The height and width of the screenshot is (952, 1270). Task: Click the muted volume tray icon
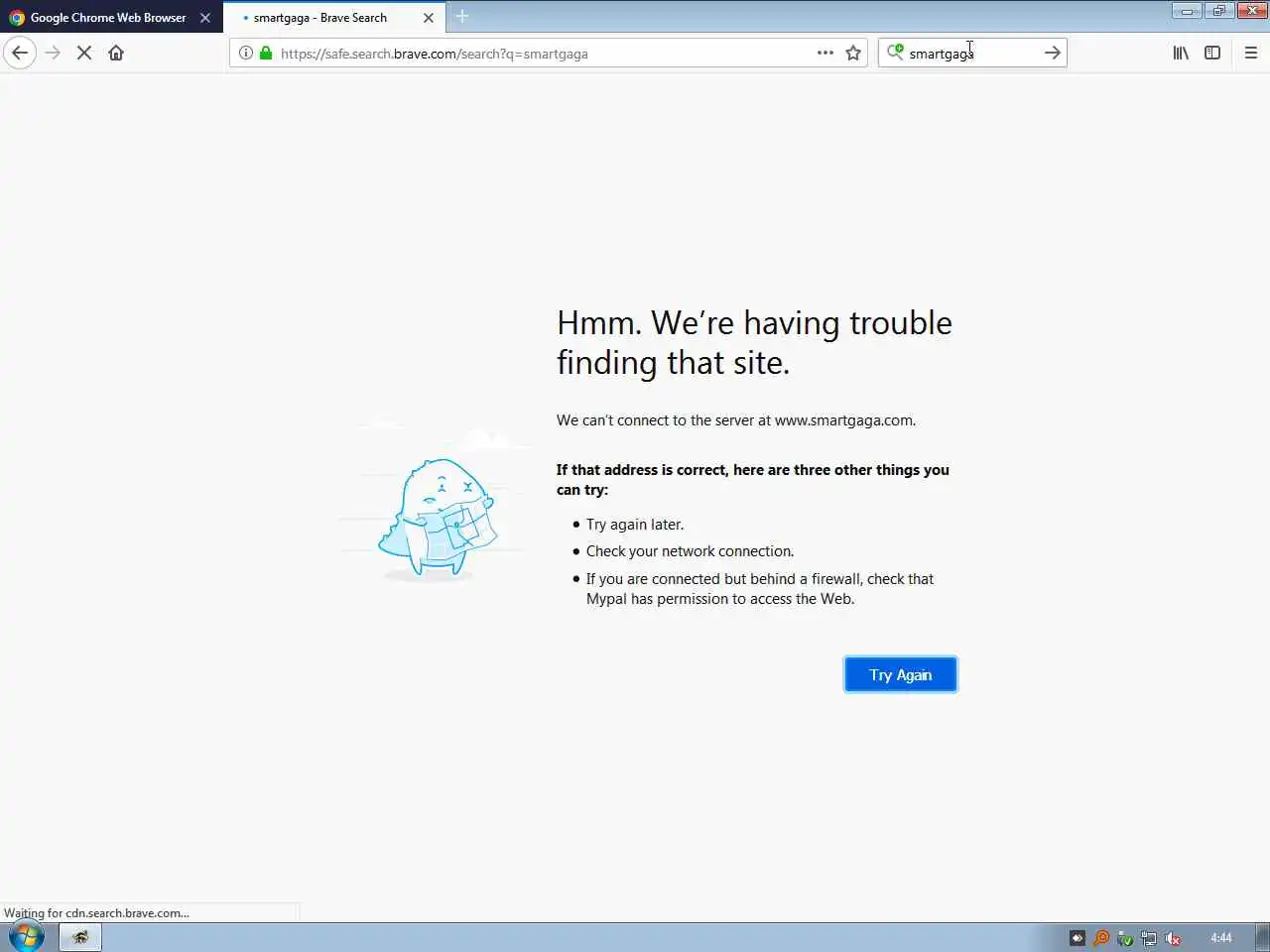[1173, 938]
